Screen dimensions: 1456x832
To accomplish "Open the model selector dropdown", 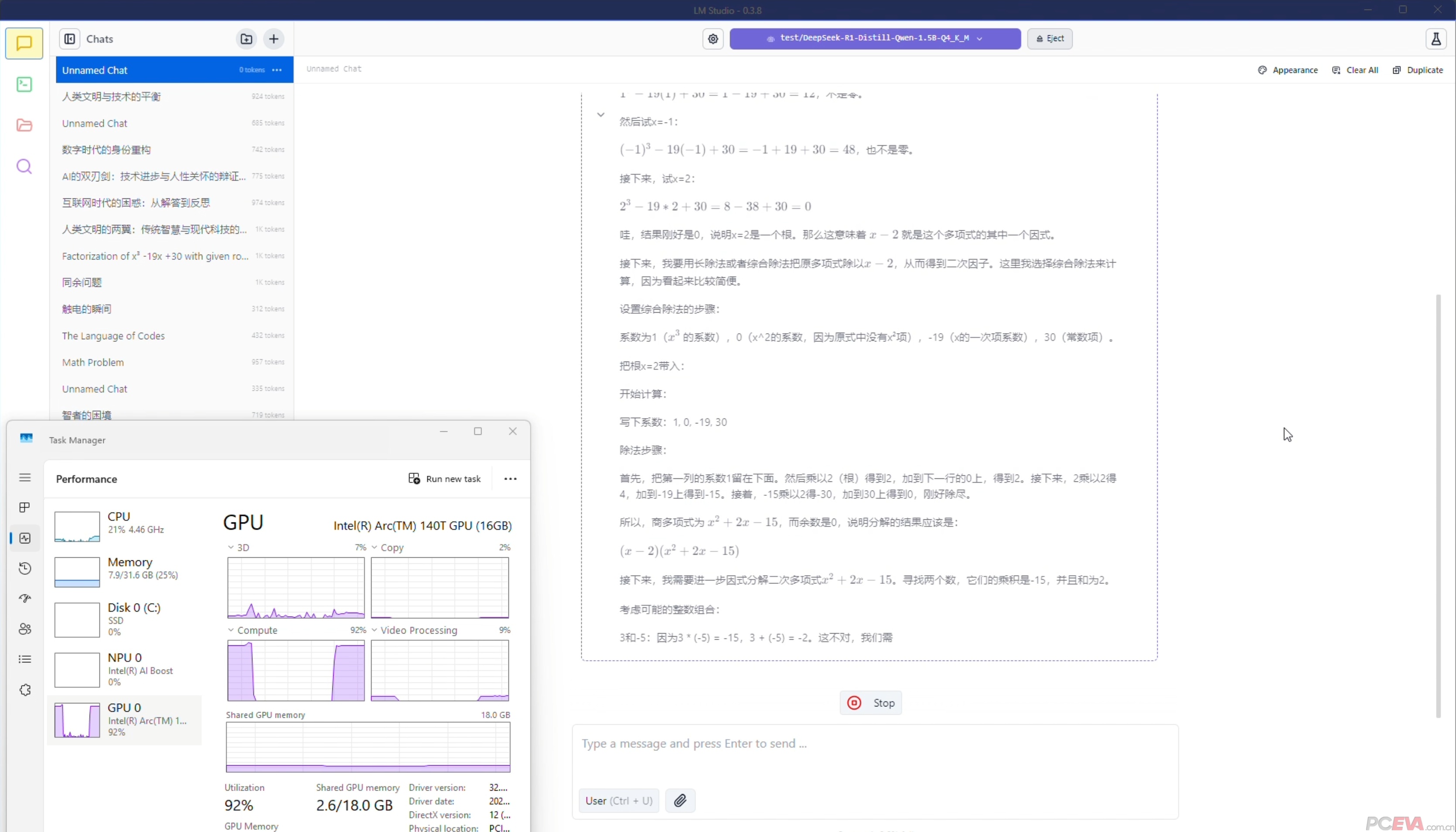I will click(875, 39).
